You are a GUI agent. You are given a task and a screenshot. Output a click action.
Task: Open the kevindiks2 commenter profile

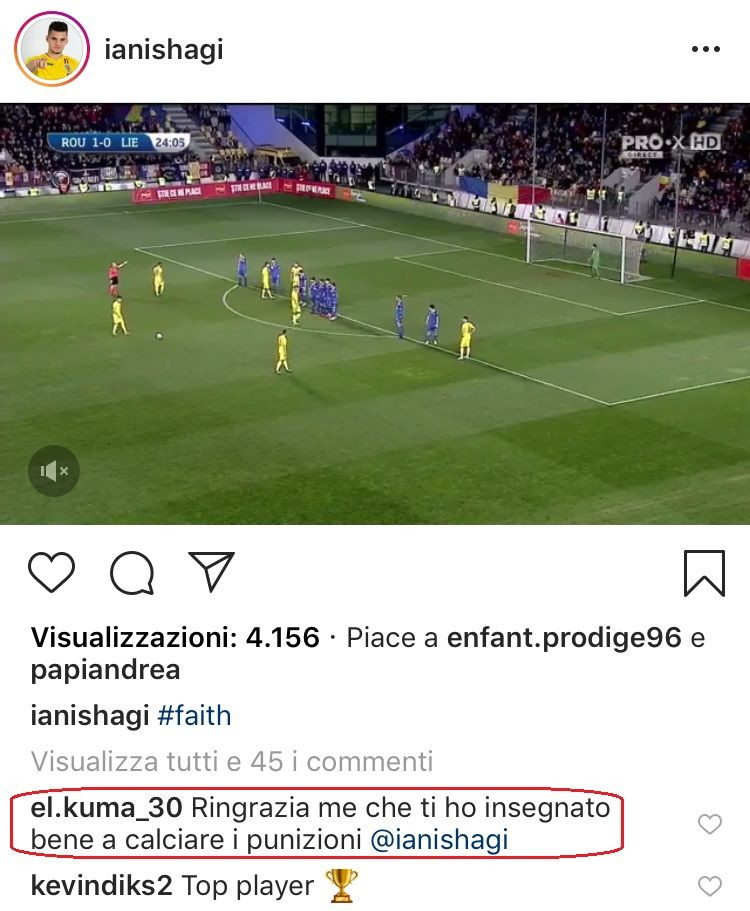point(102,886)
